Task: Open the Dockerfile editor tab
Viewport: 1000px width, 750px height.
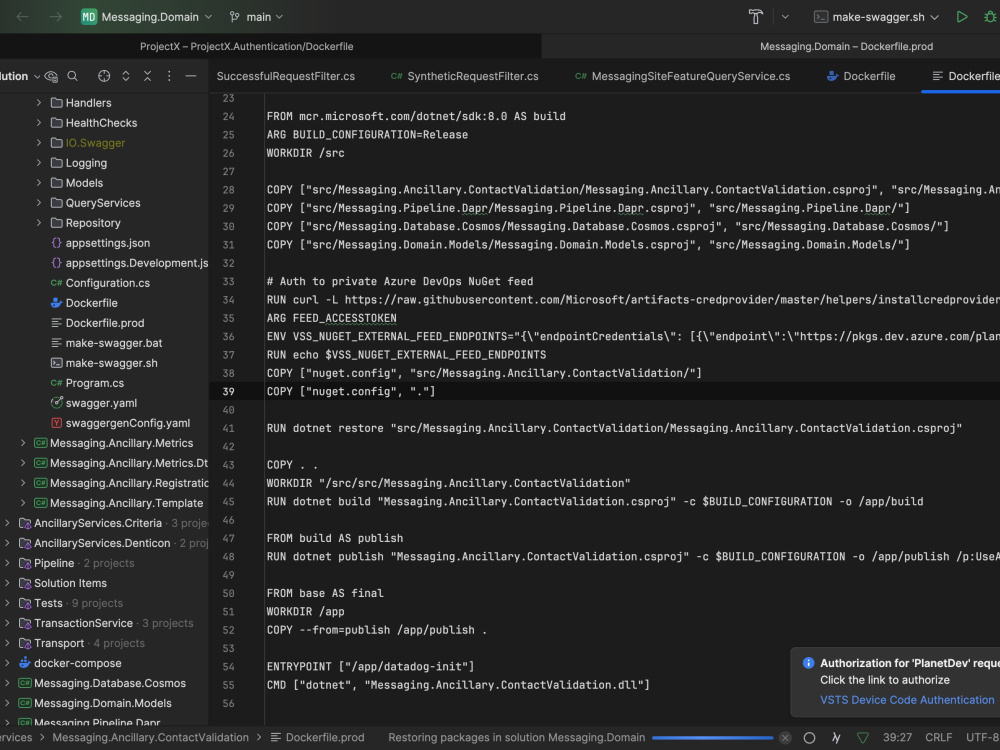Action: 861,76
